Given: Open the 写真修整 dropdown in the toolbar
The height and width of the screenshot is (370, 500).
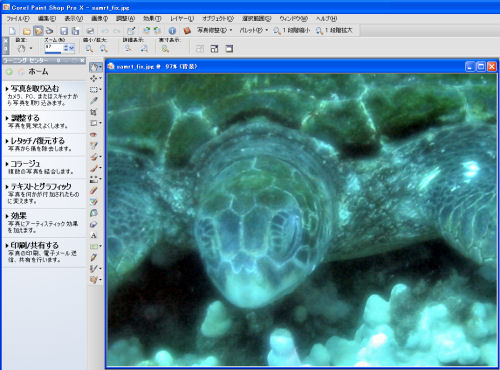Looking at the screenshot, I should pos(214,30).
